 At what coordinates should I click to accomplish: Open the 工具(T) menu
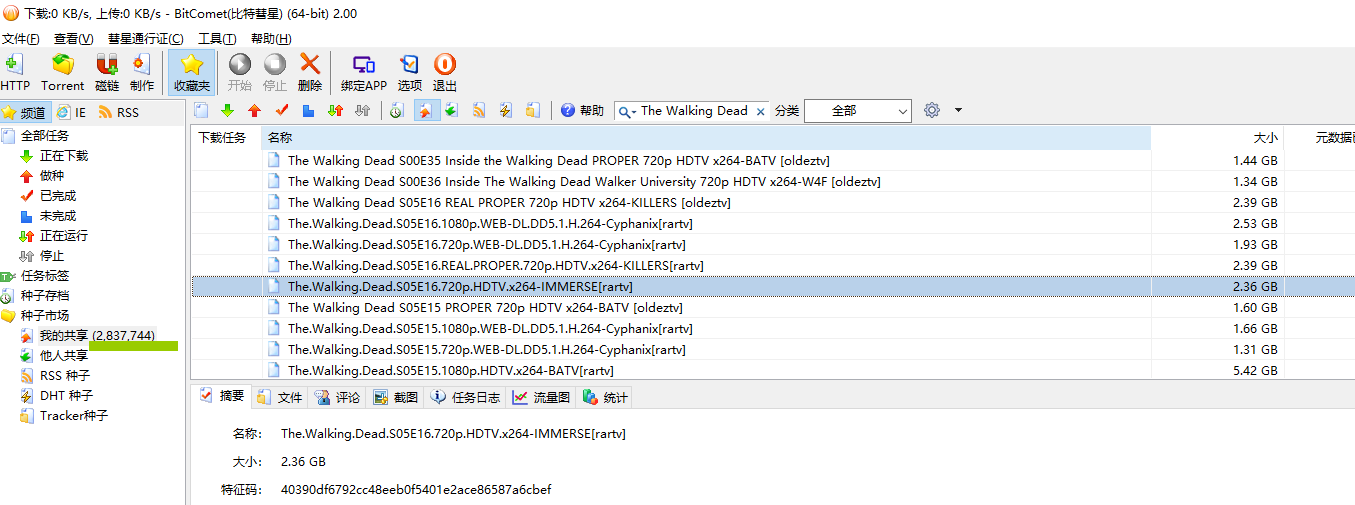tap(217, 39)
